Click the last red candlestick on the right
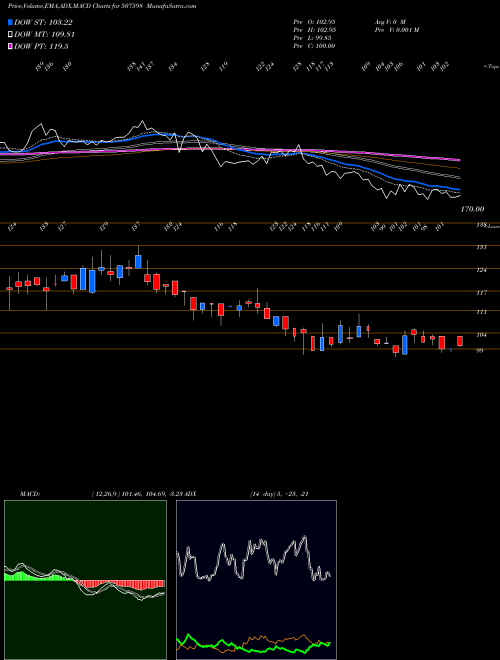 tap(460, 341)
